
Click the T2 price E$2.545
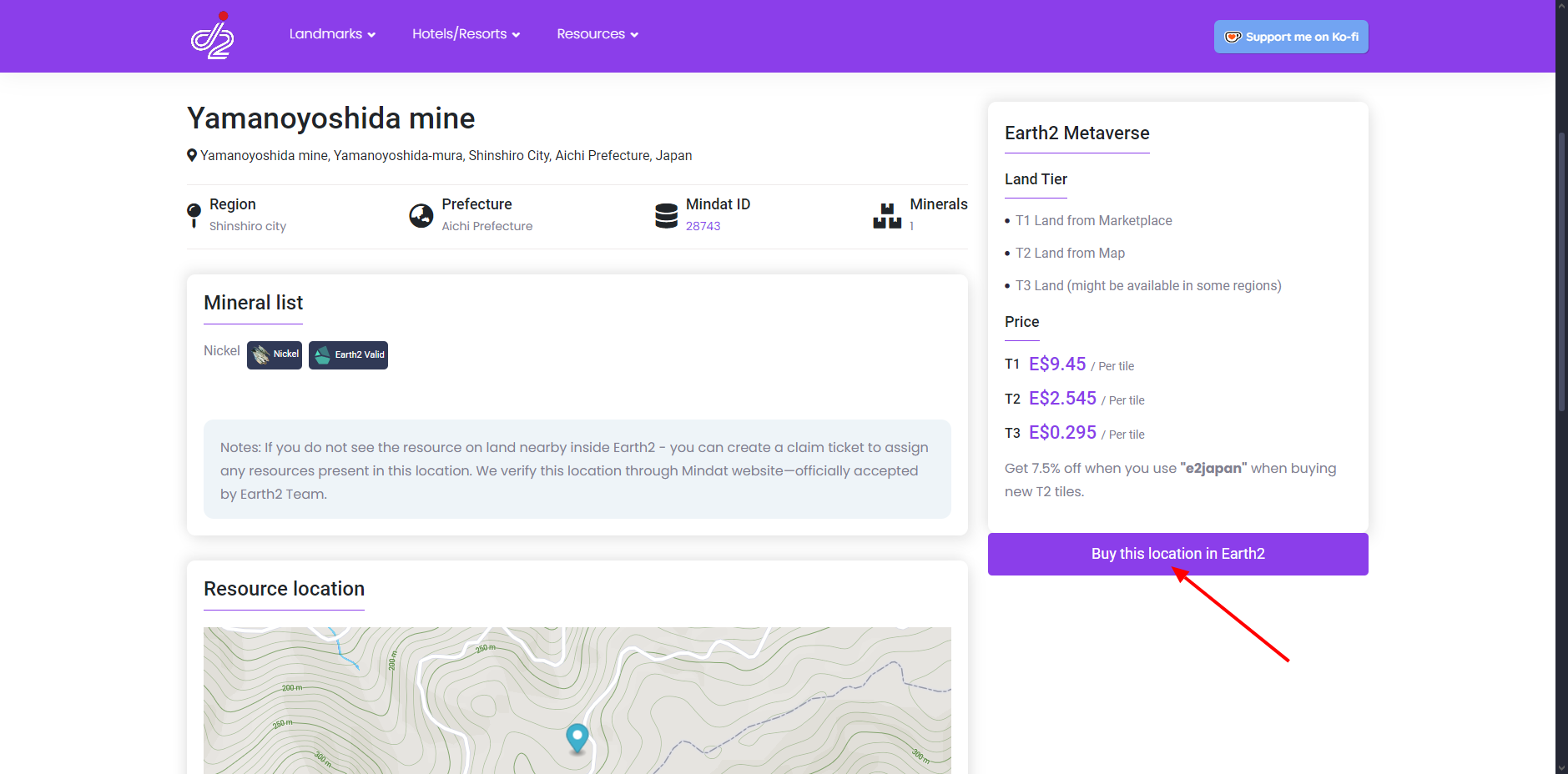(x=1062, y=398)
